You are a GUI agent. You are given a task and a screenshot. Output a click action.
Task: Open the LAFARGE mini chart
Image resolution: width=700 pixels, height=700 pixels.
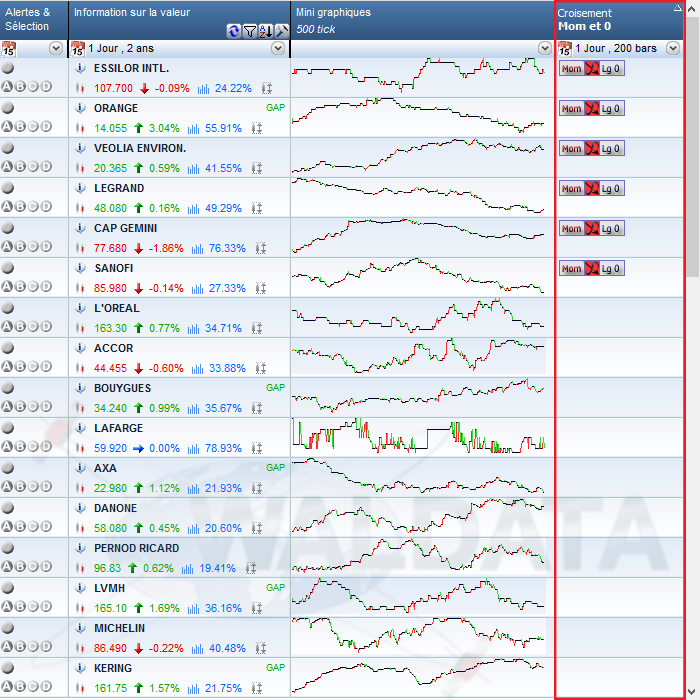pyautogui.click(x=418, y=436)
